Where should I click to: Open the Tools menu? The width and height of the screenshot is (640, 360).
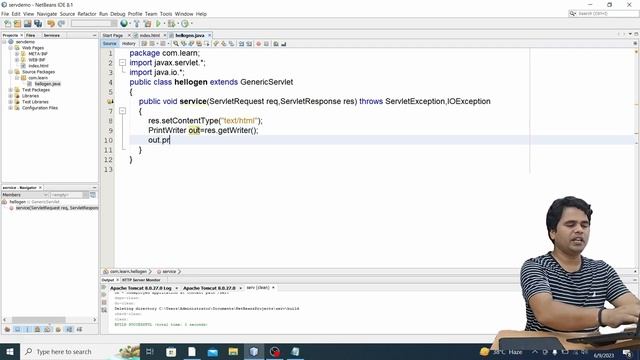point(166,14)
